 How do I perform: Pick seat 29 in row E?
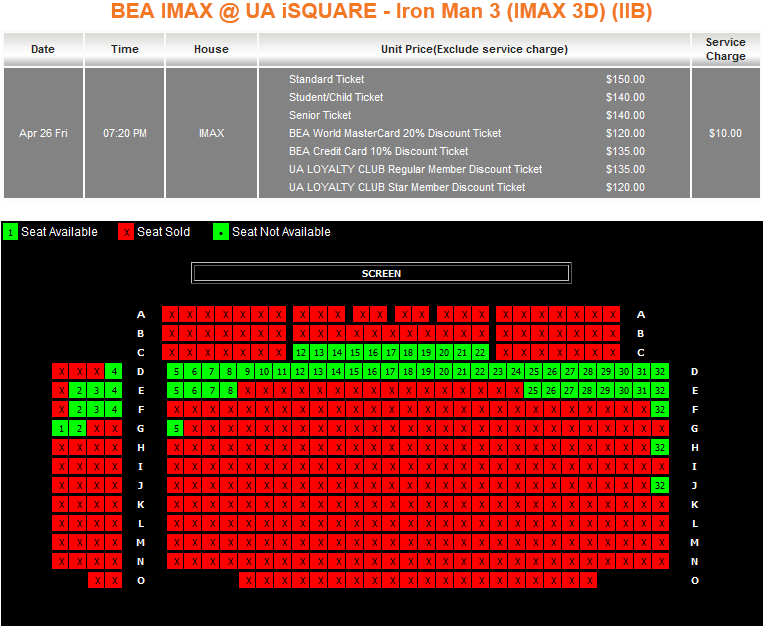pos(606,390)
